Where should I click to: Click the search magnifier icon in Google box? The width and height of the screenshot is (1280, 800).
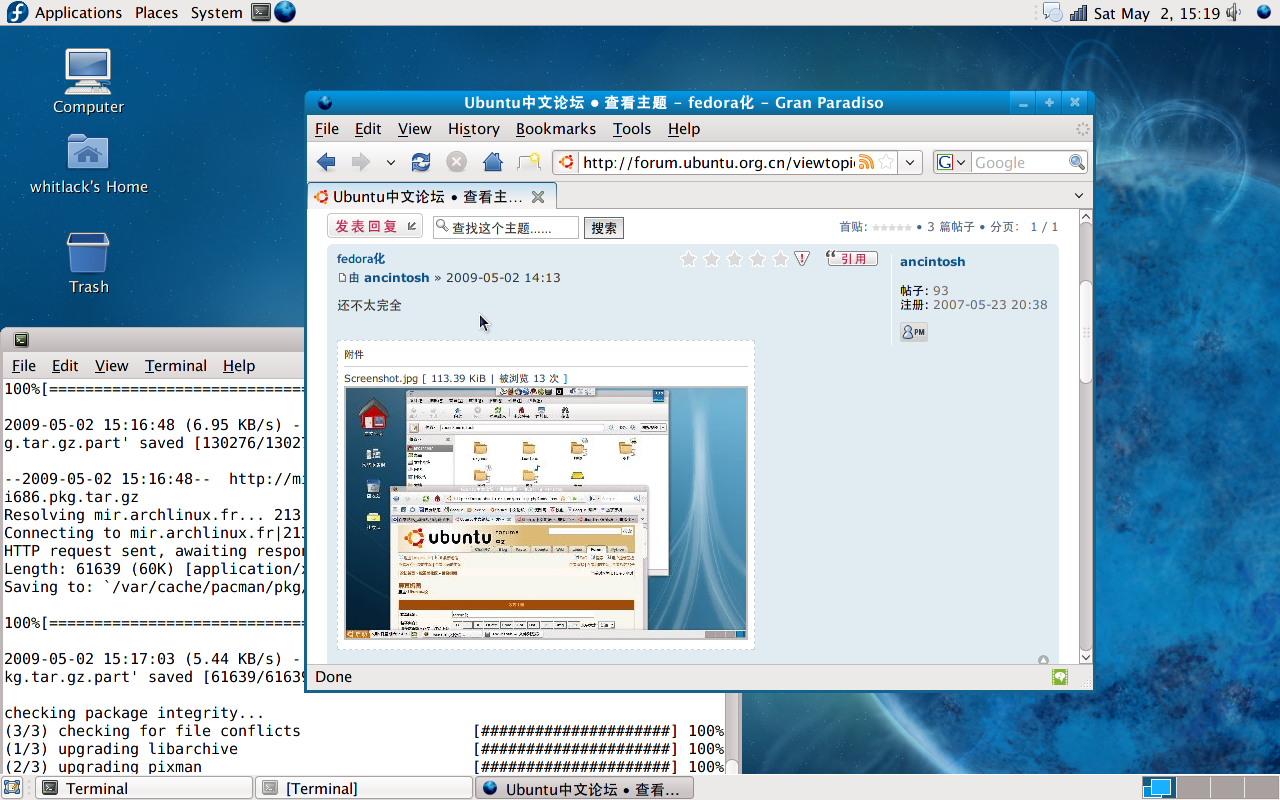[x=1077, y=162]
